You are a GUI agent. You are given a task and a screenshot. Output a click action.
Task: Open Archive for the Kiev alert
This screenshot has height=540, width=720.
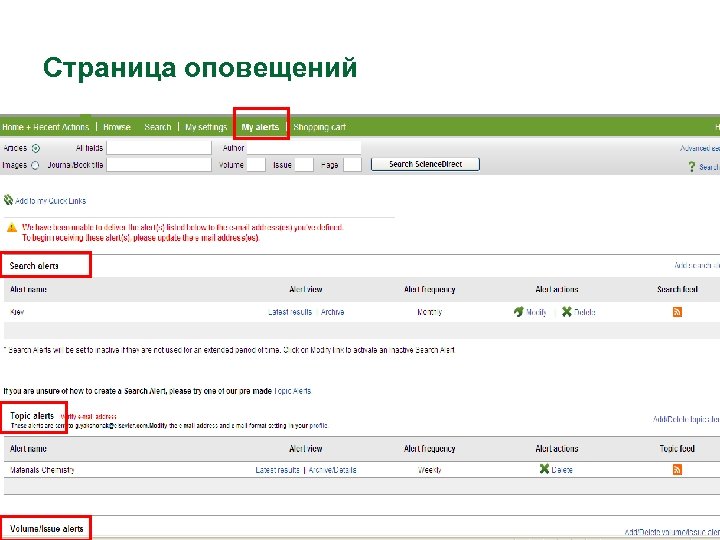(x=332, y=312)
